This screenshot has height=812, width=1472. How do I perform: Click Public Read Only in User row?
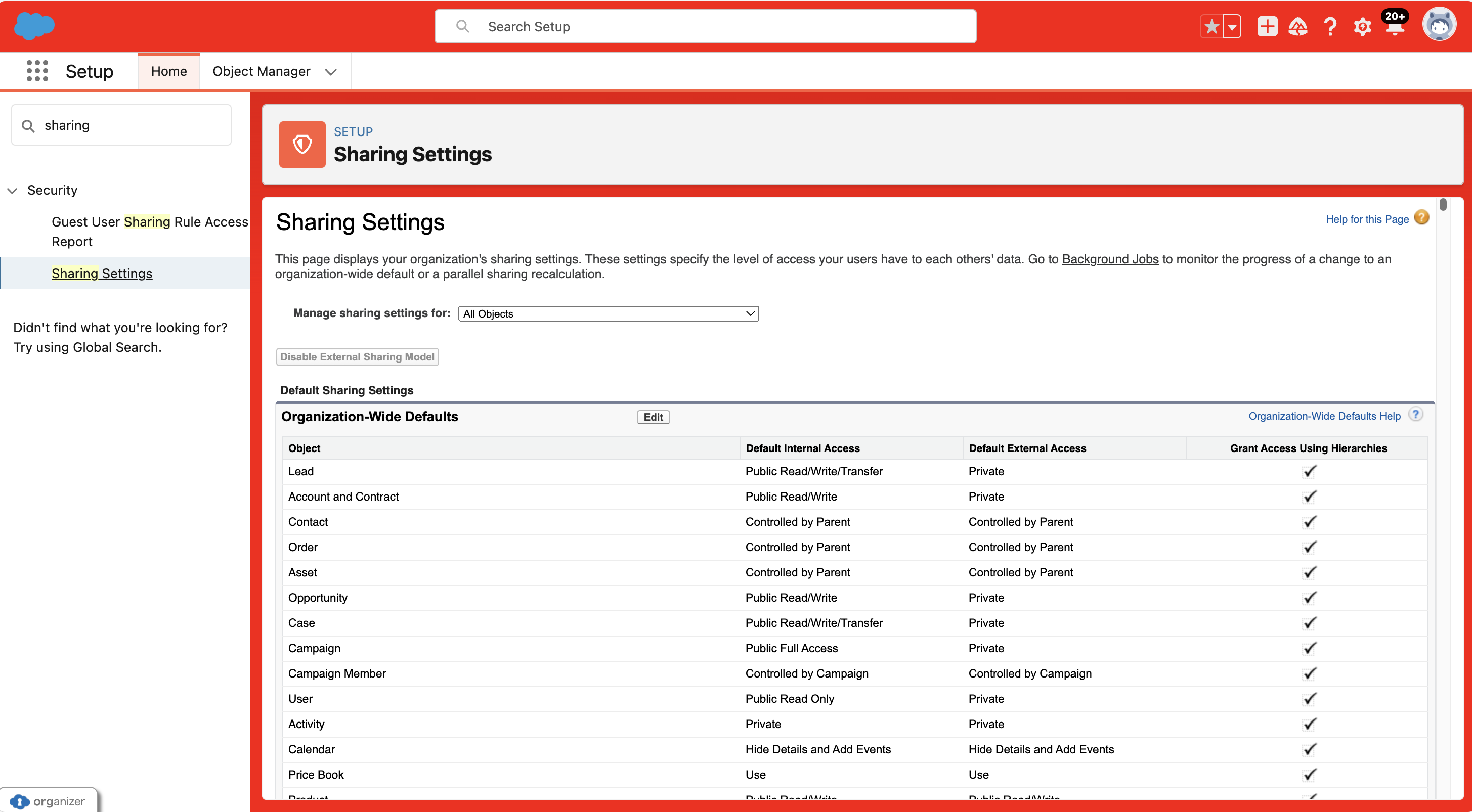pyautogui.click(x=790, y=699)
